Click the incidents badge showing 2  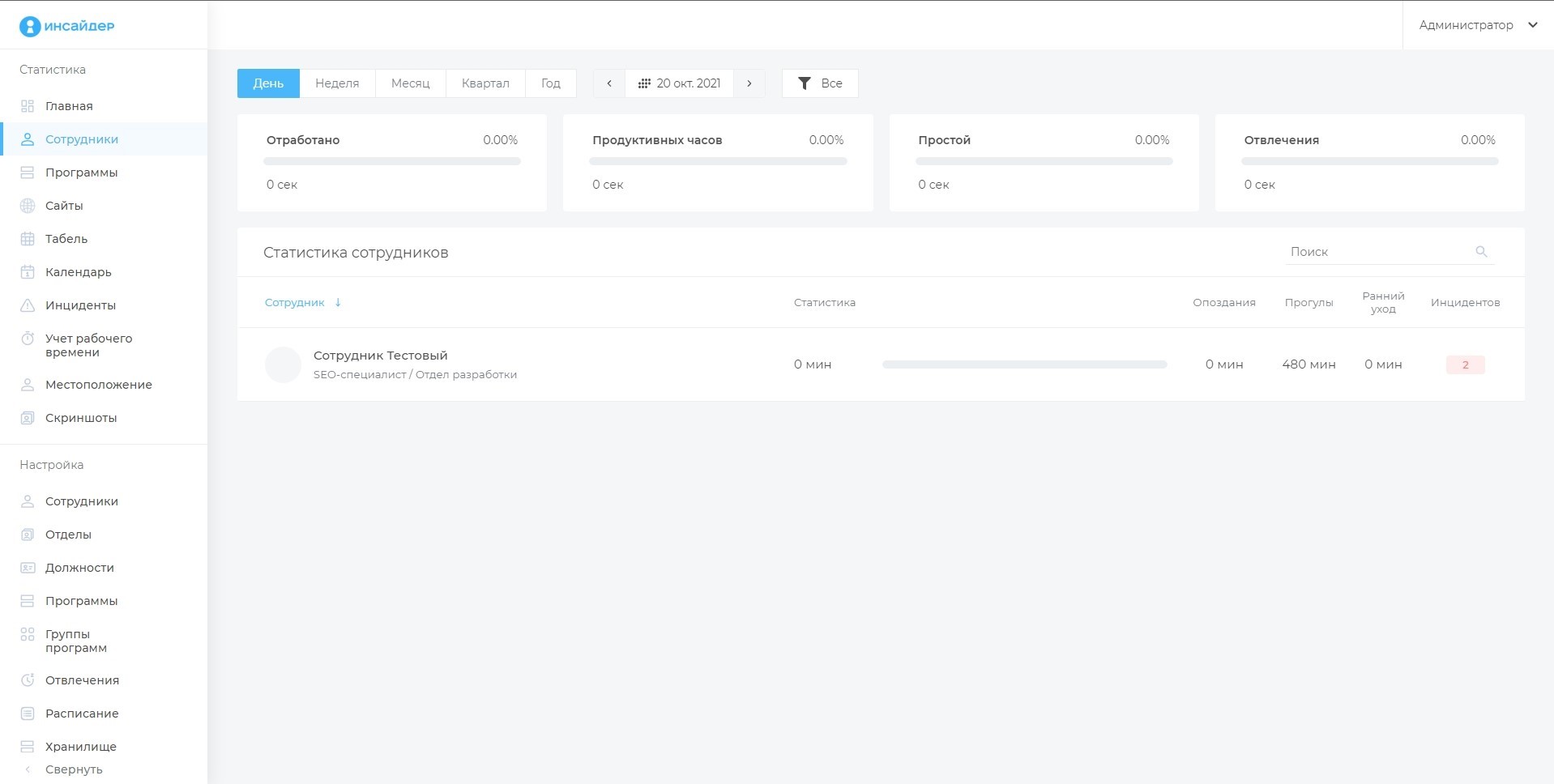click(1465, 364)
